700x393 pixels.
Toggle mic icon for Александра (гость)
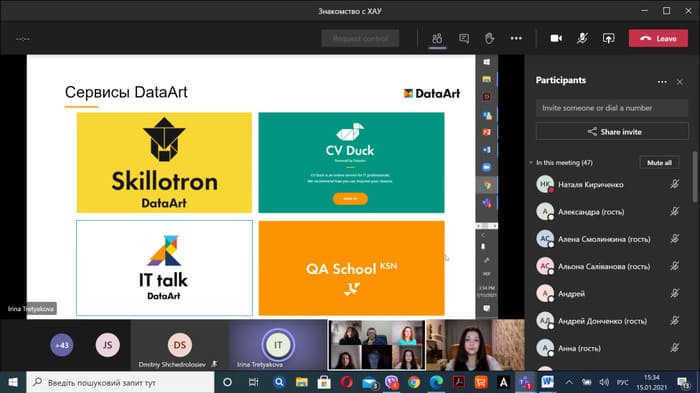pos(675,211)
